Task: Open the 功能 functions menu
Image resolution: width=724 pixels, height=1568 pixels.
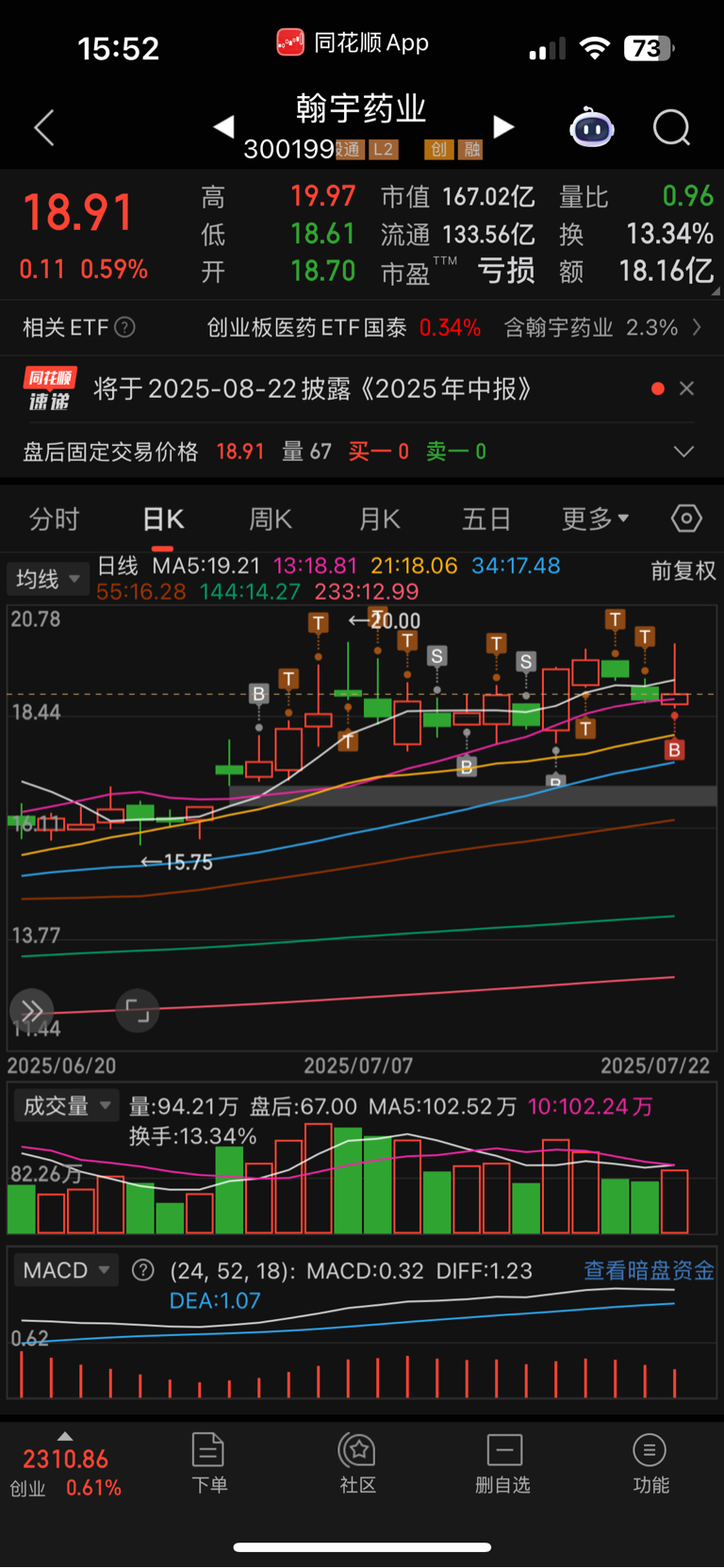Action: (x=650, y=1463)
